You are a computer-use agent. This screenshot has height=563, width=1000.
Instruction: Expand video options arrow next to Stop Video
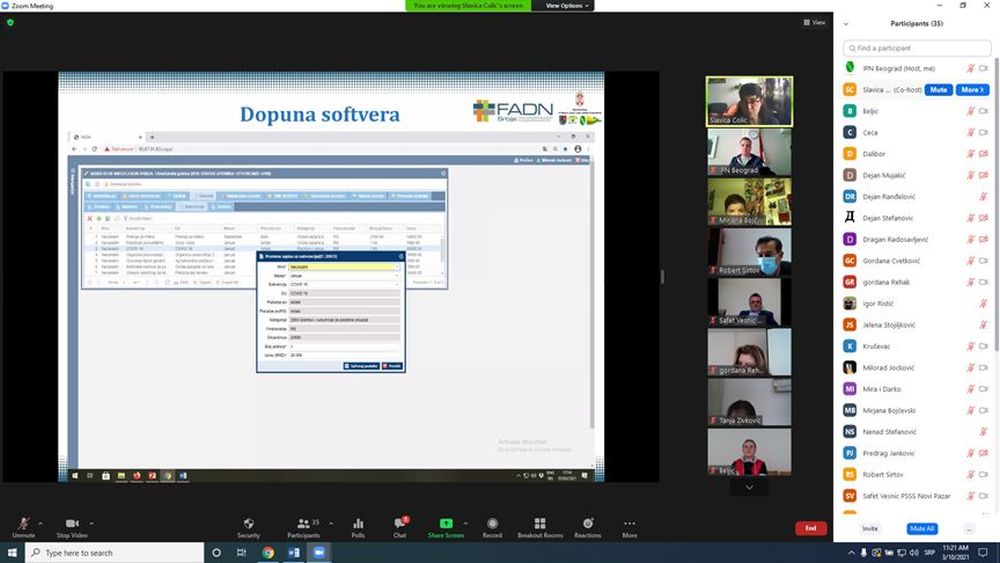91,523
